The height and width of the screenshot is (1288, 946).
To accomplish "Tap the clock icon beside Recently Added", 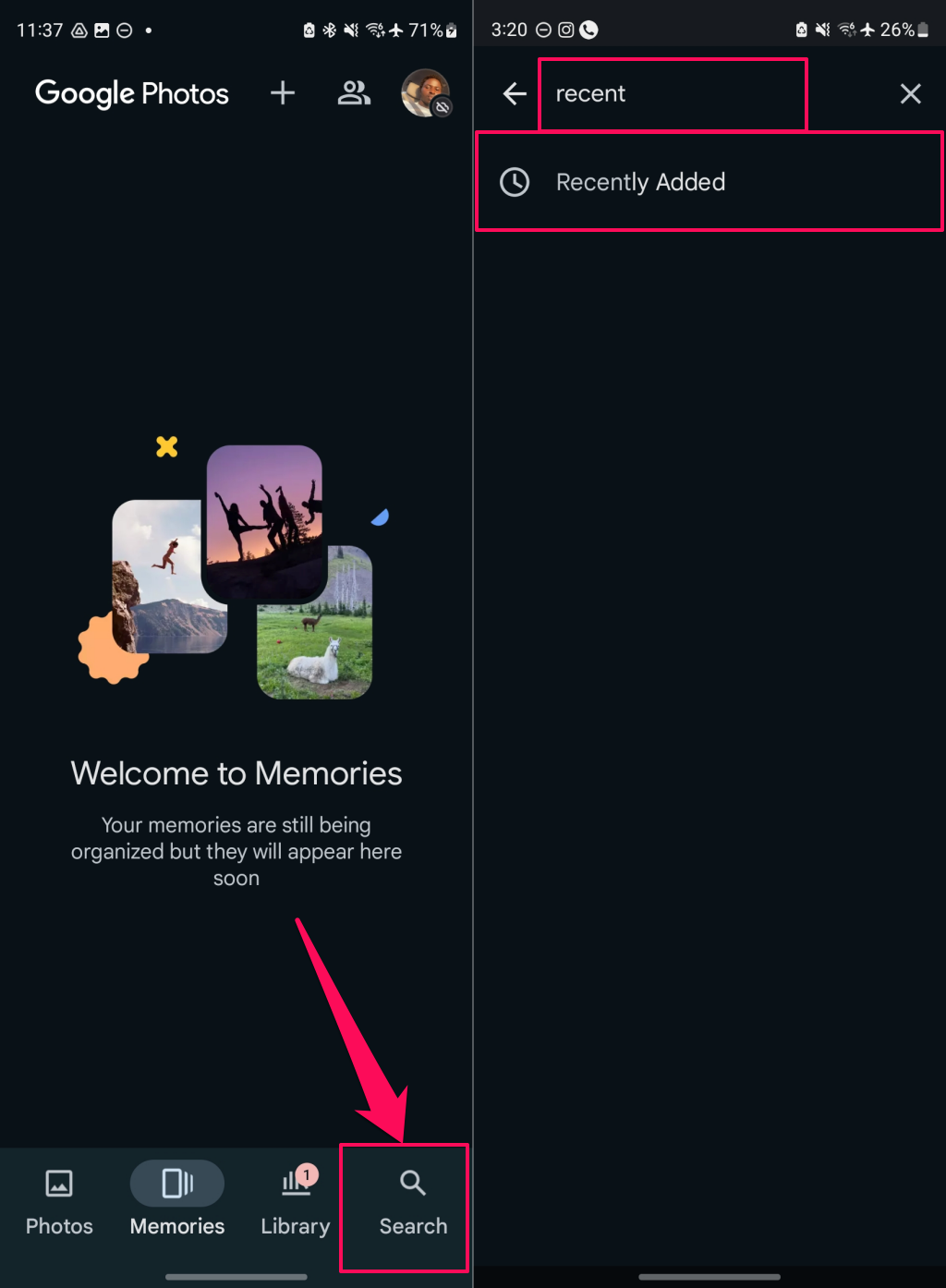I will pyautogui.click(x=515, y=182).
